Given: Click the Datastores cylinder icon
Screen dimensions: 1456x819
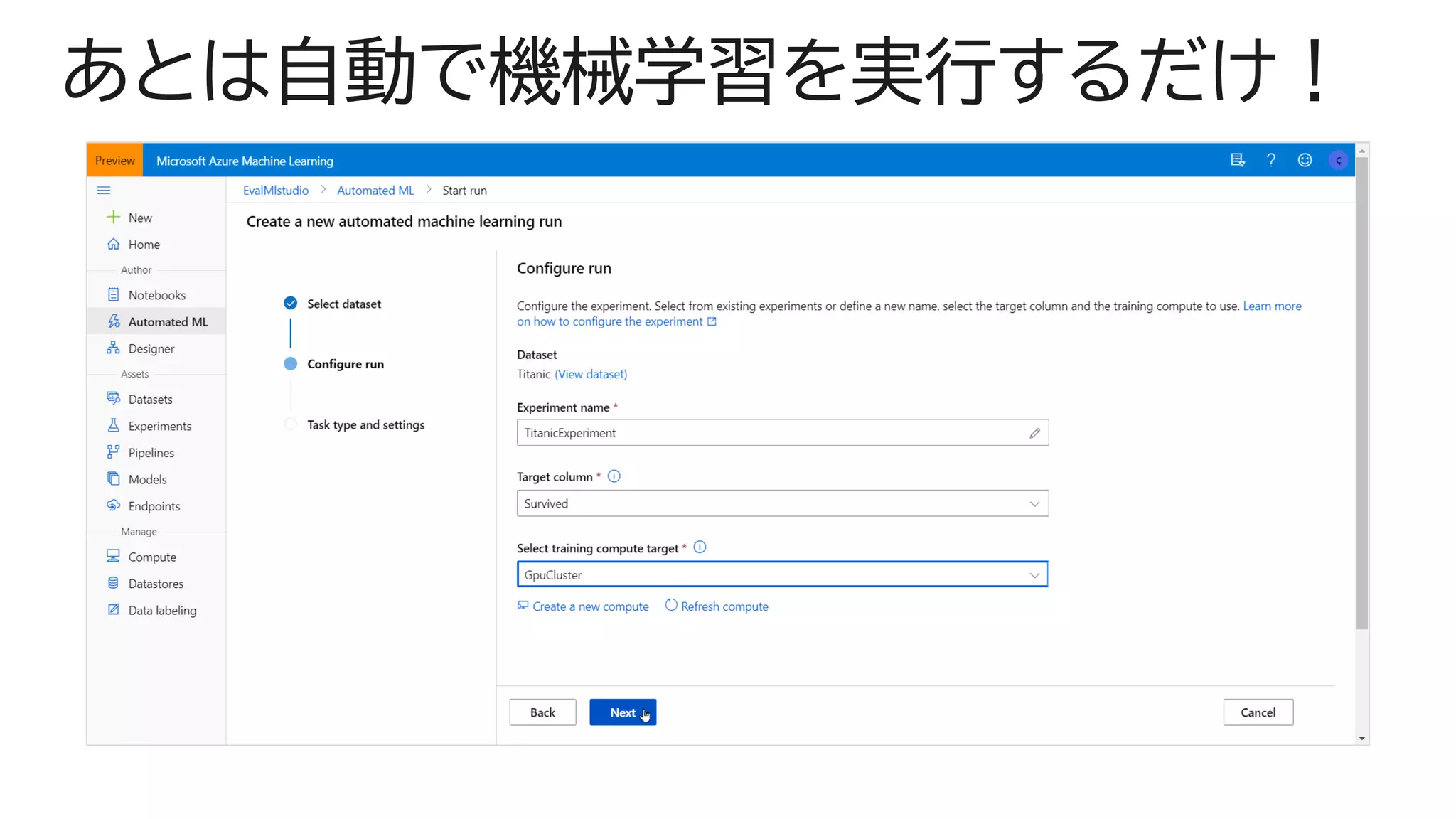Looking at the screenshot, I should pyautogui.click(x=113, y=583).
